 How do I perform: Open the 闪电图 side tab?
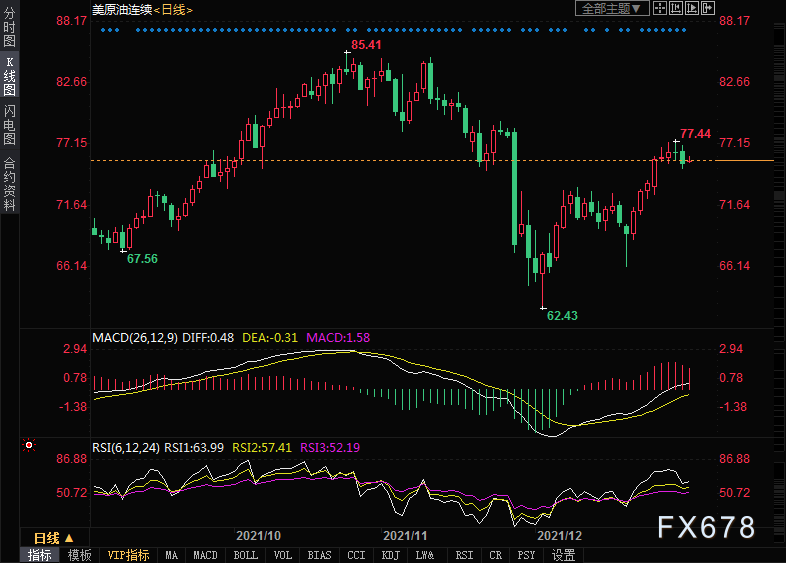coord(9,124)
